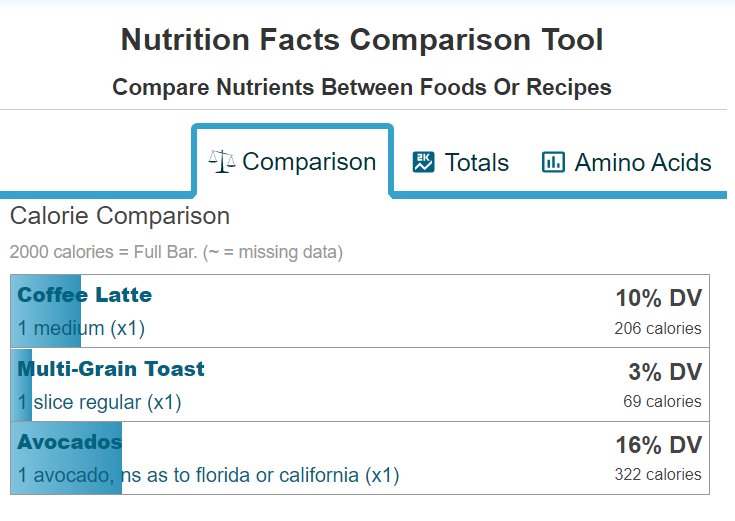Click the 69 calories label
The height and width of the screenshot is (521, 735).
pyautogui.click(x=662, y=401)
